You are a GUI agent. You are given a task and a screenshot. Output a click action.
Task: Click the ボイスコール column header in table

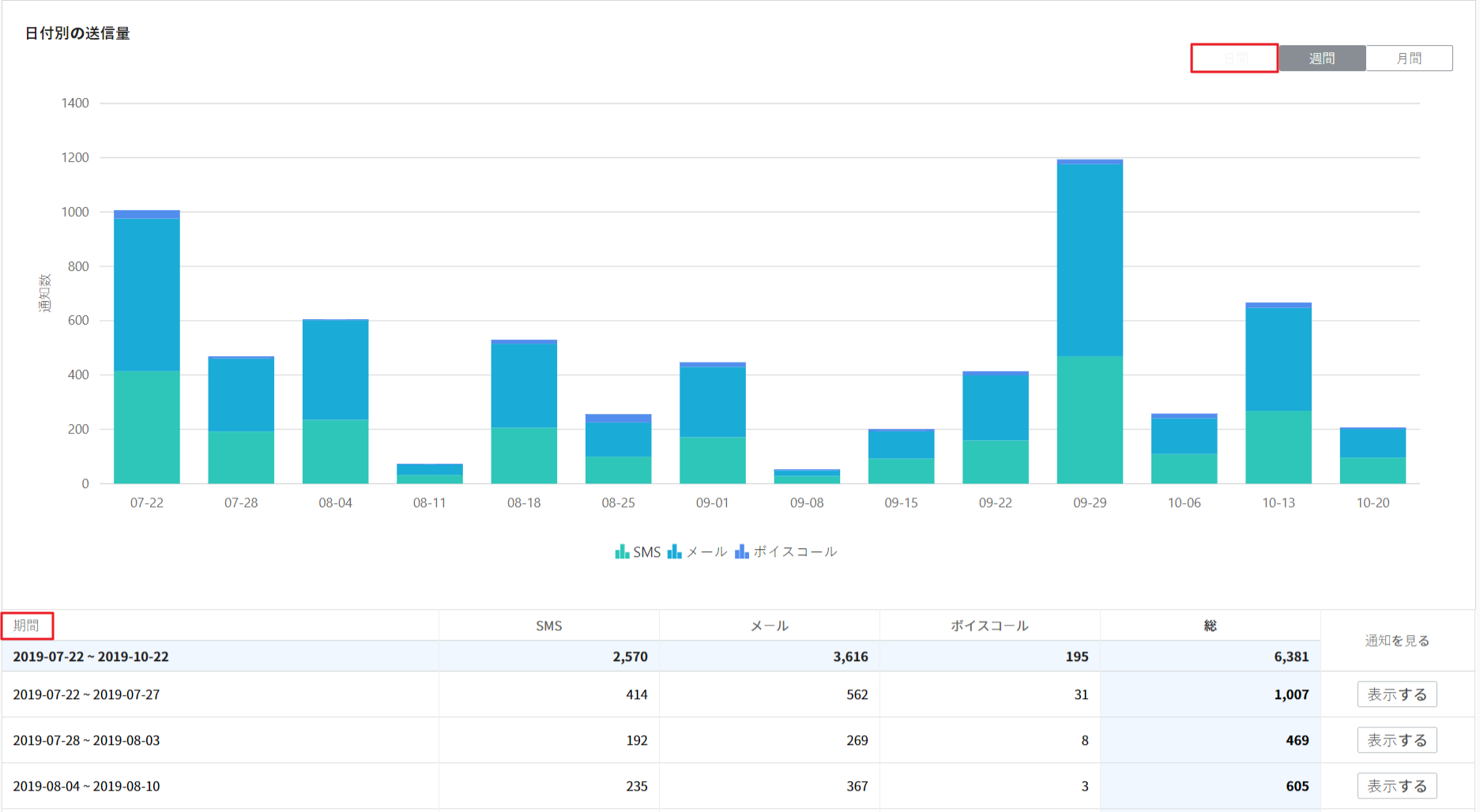tap(989, 626)
